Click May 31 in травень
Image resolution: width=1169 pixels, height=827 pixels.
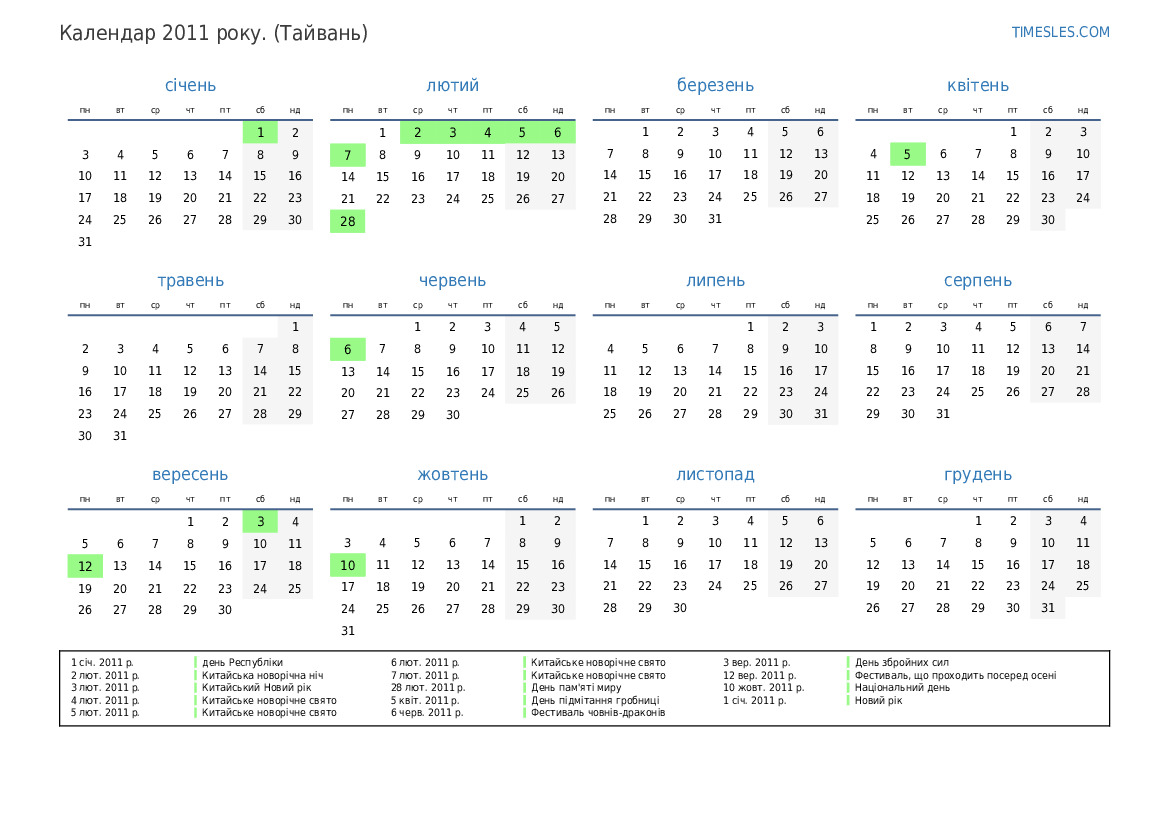click(120, 435)
